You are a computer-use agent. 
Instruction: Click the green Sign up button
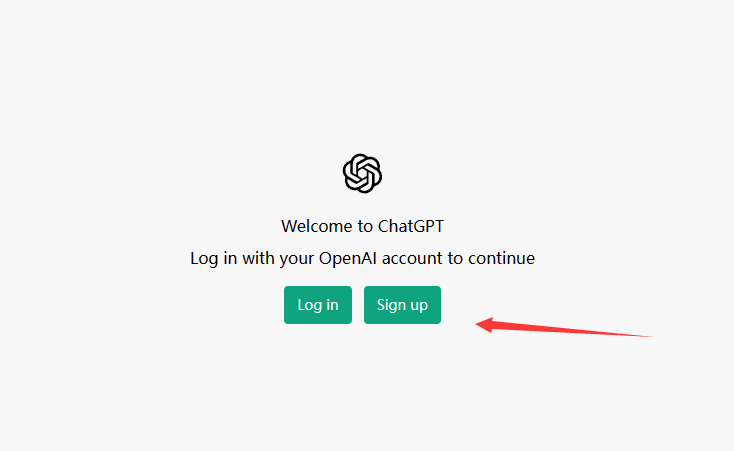(402, 305)
